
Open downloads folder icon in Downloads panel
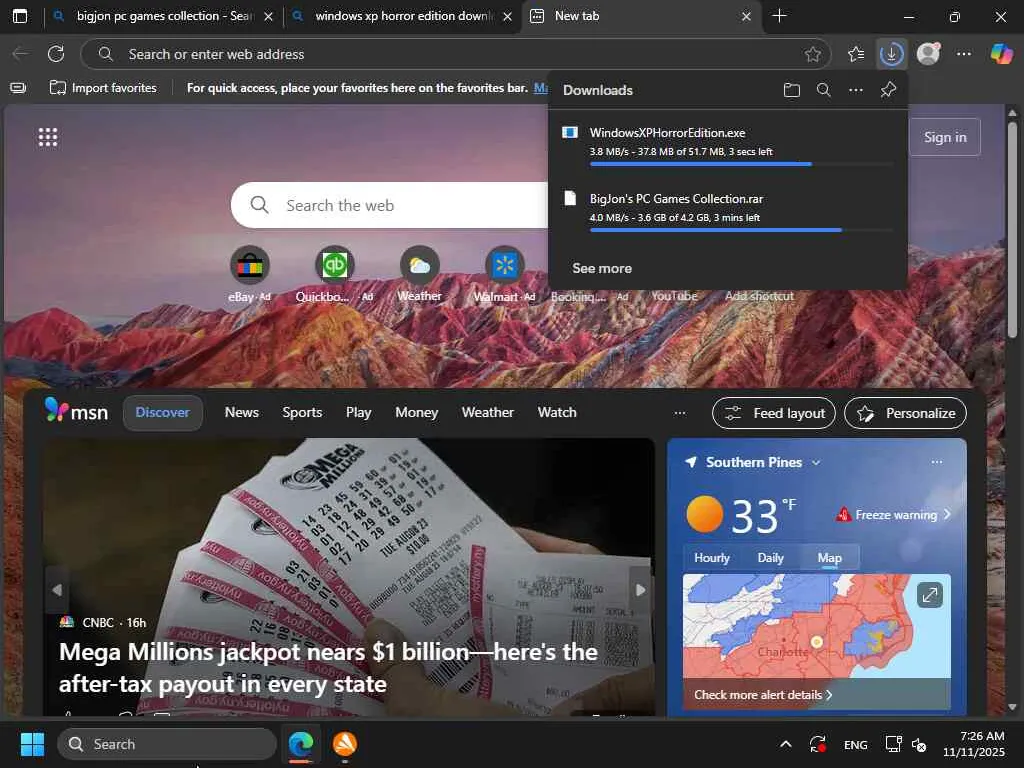pyautogui.click(x=792, y=90)
